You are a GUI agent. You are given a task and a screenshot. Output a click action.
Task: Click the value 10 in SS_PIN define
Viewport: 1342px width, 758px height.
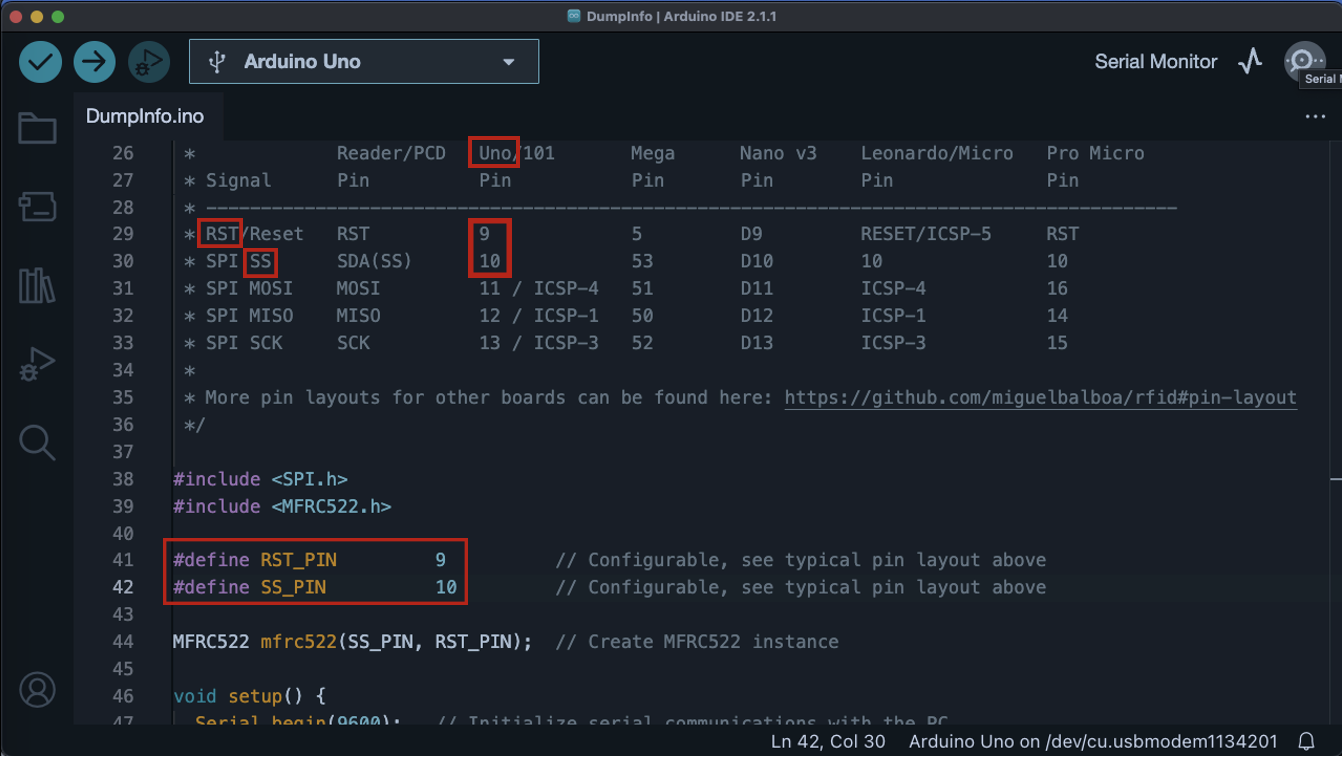446,587
